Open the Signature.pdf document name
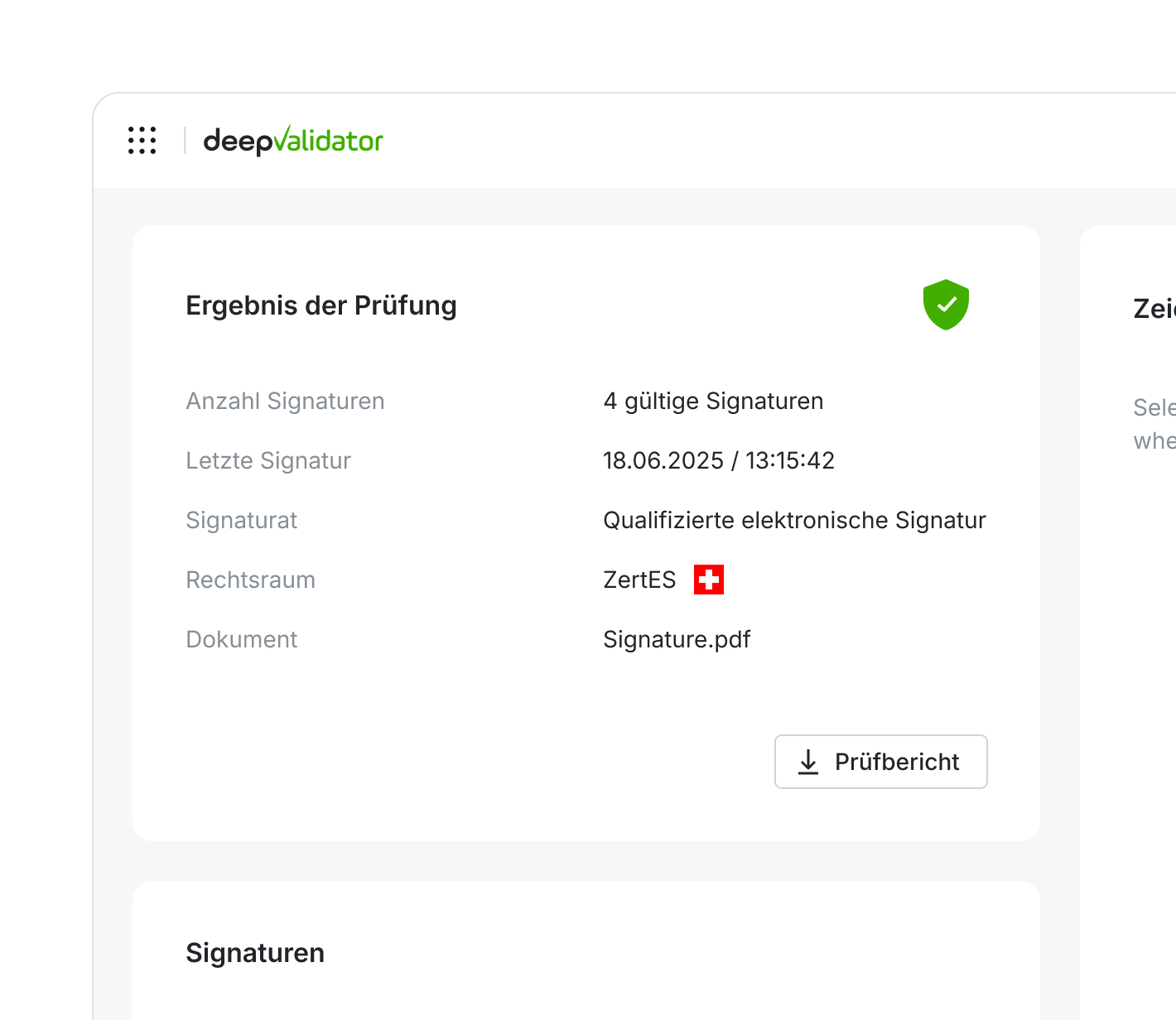This screenshot has height=1020, width=1176. pyautogui.click(x=677, y=639)
